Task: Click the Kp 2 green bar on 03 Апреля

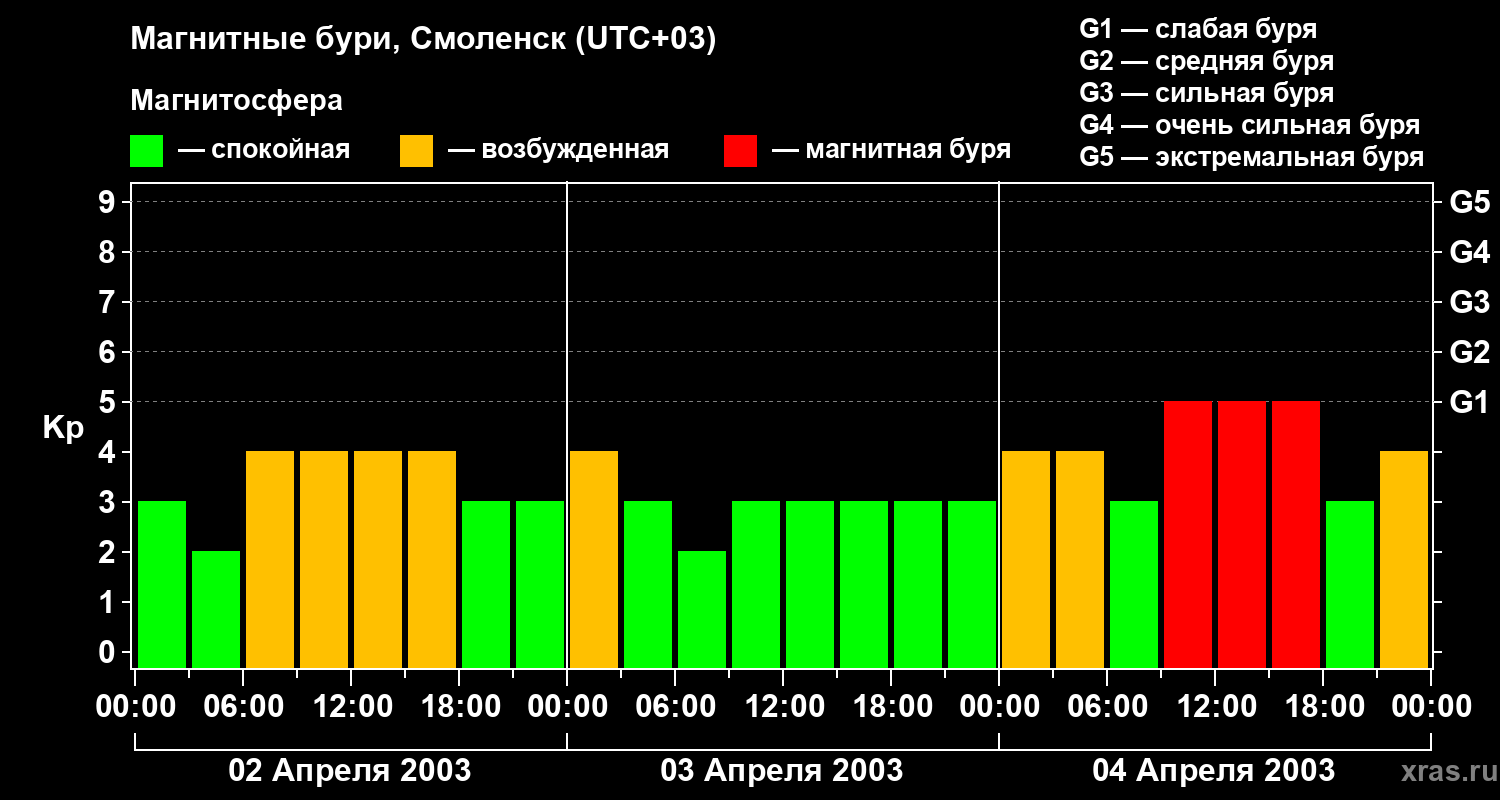Action: (702, 609)
